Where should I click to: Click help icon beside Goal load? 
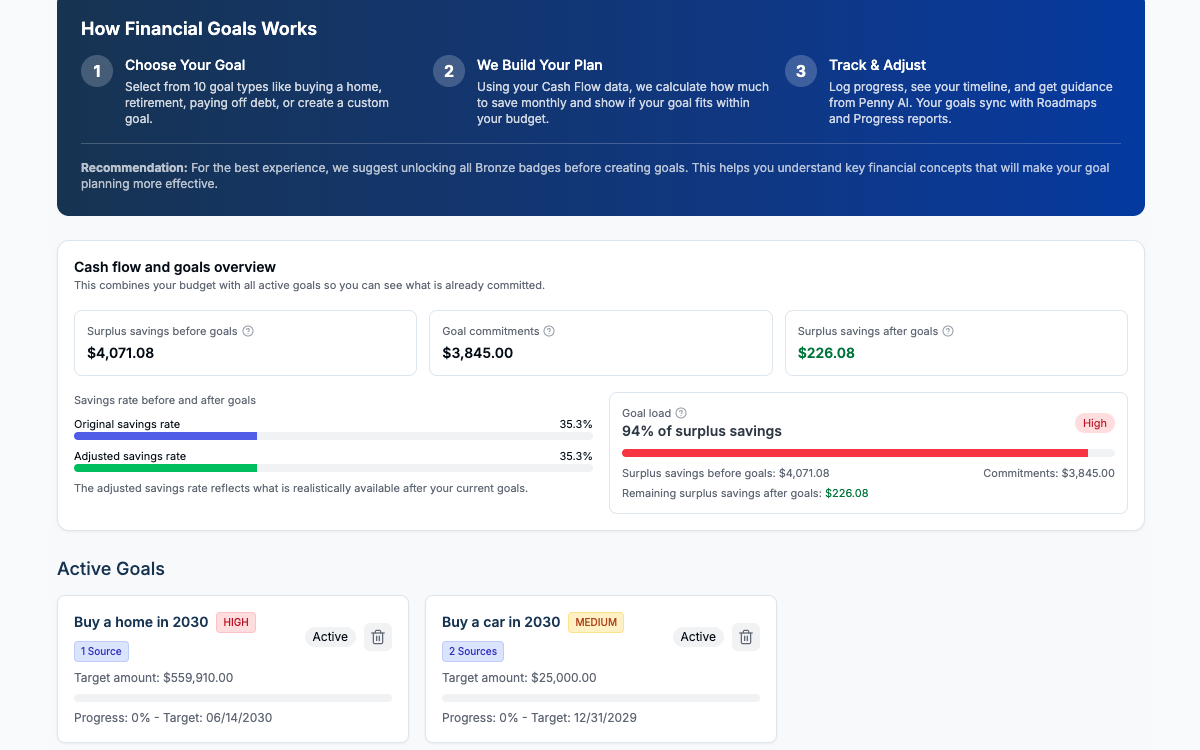tap(681, 413)
